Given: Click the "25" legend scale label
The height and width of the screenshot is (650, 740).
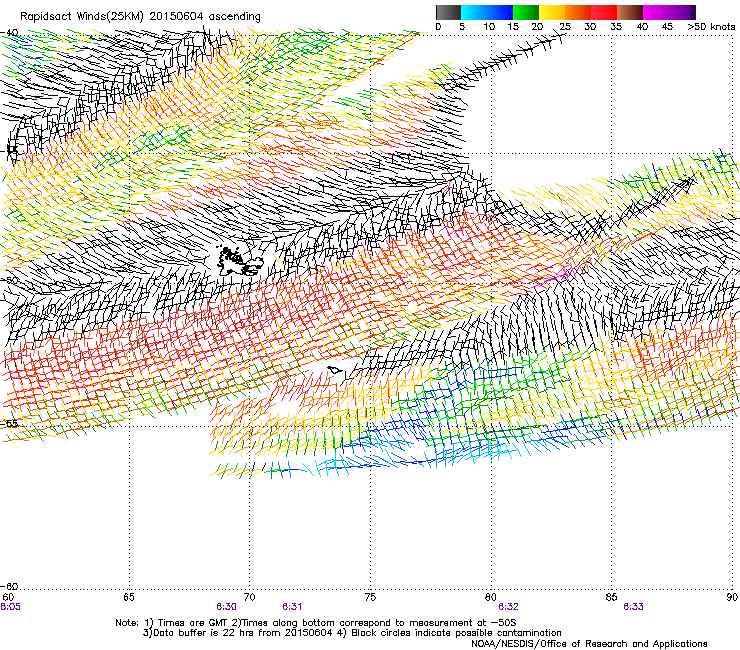Looking at the screenshot, I should pyautogui.click(x=565, y=27).
